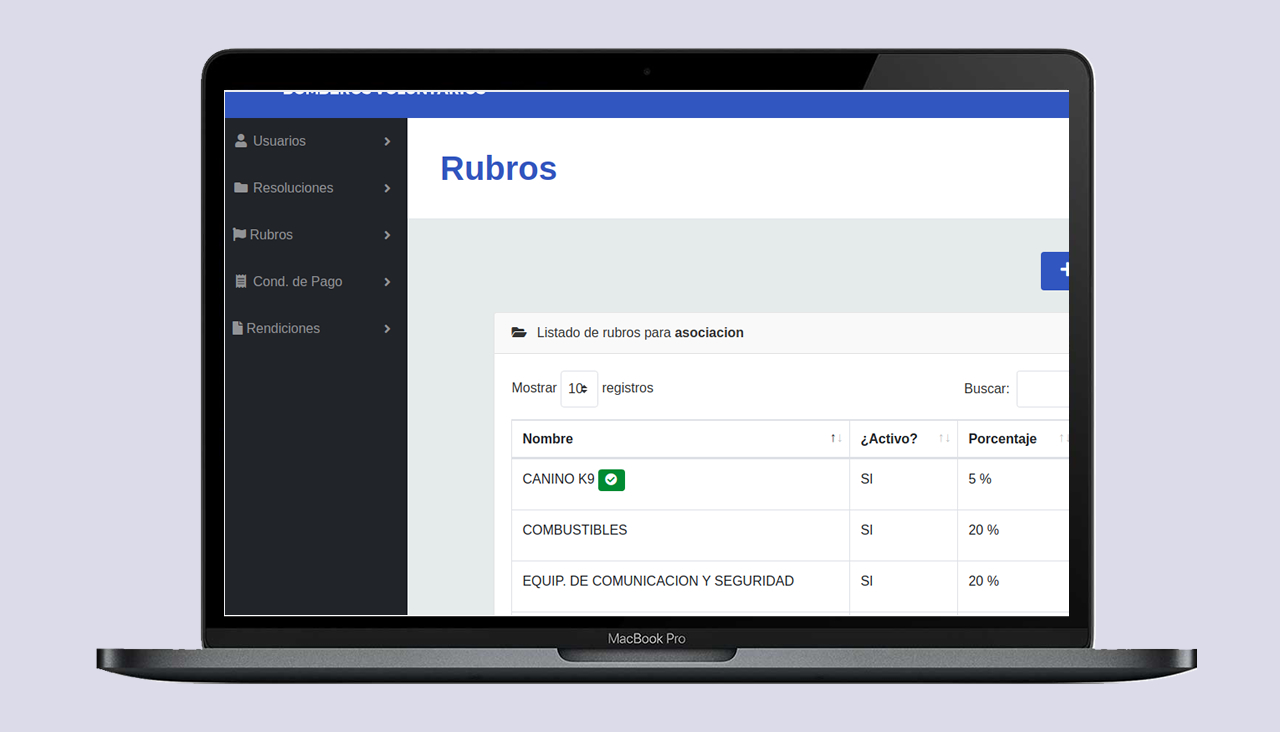
Task: Select EQUIP. DE COMUNICACION Y SEGURIDAD row
Action: point(658,581)
